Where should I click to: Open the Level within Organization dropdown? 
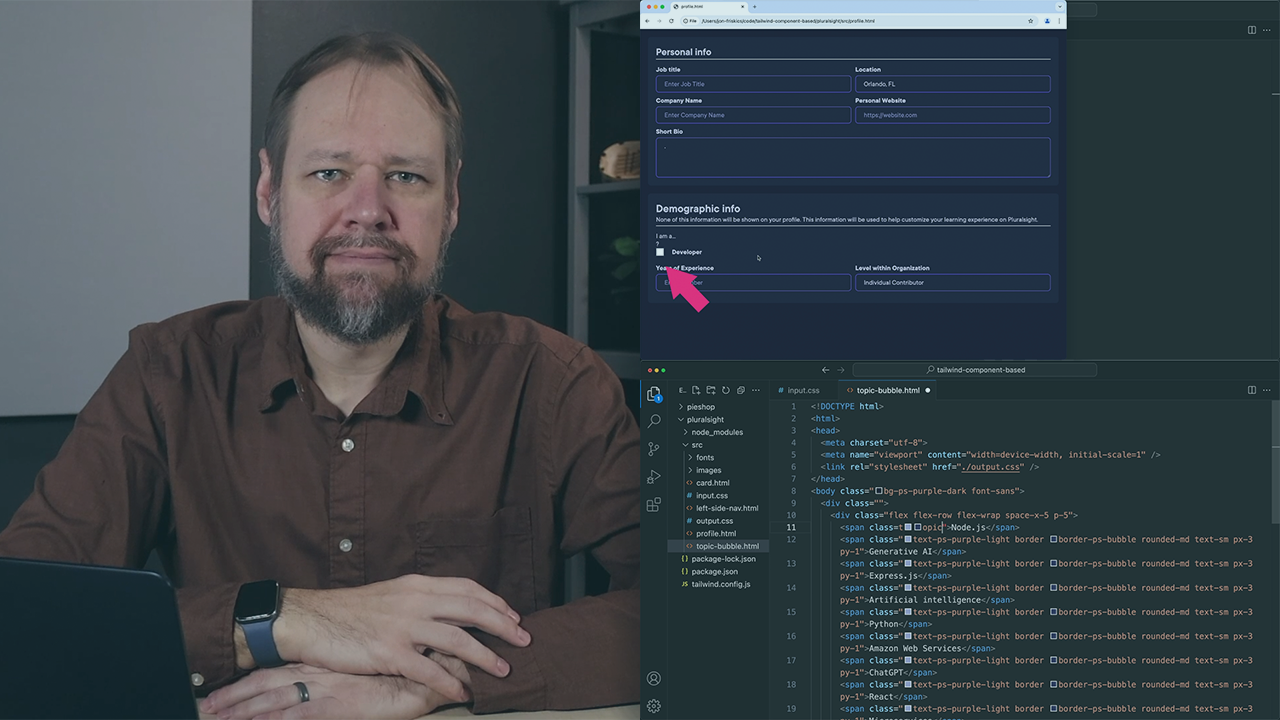coord(952,282)
